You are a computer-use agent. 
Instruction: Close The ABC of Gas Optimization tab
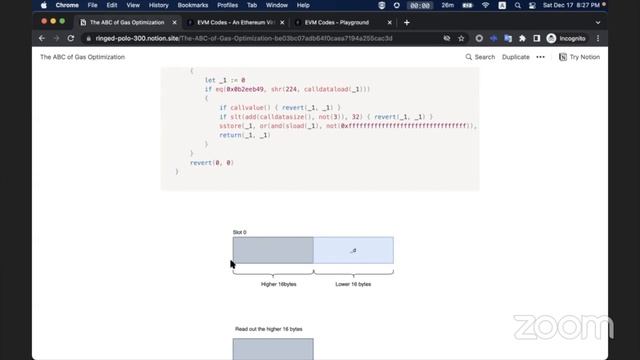point(175,22)
